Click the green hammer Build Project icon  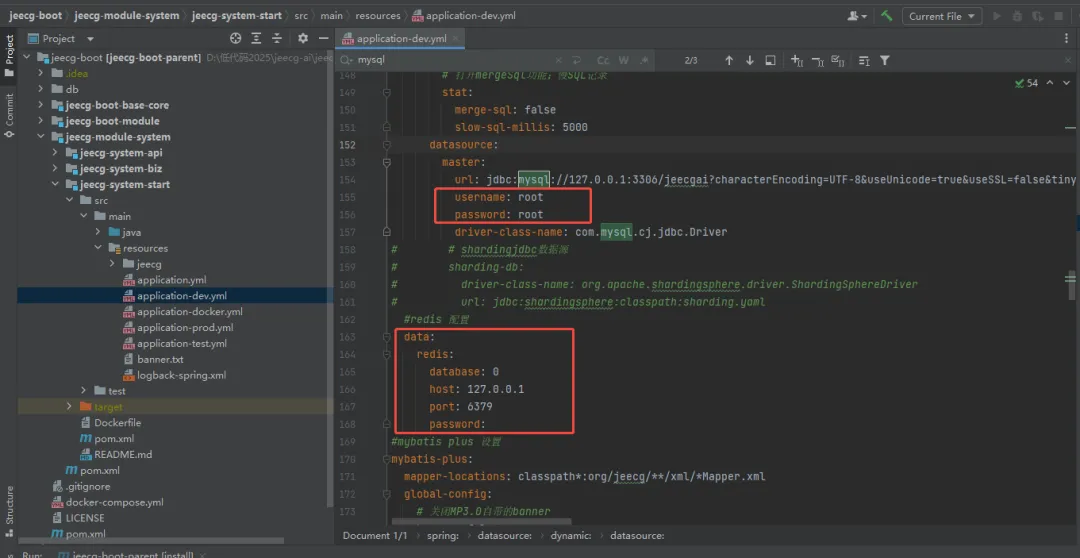click(x=886, y=16)
